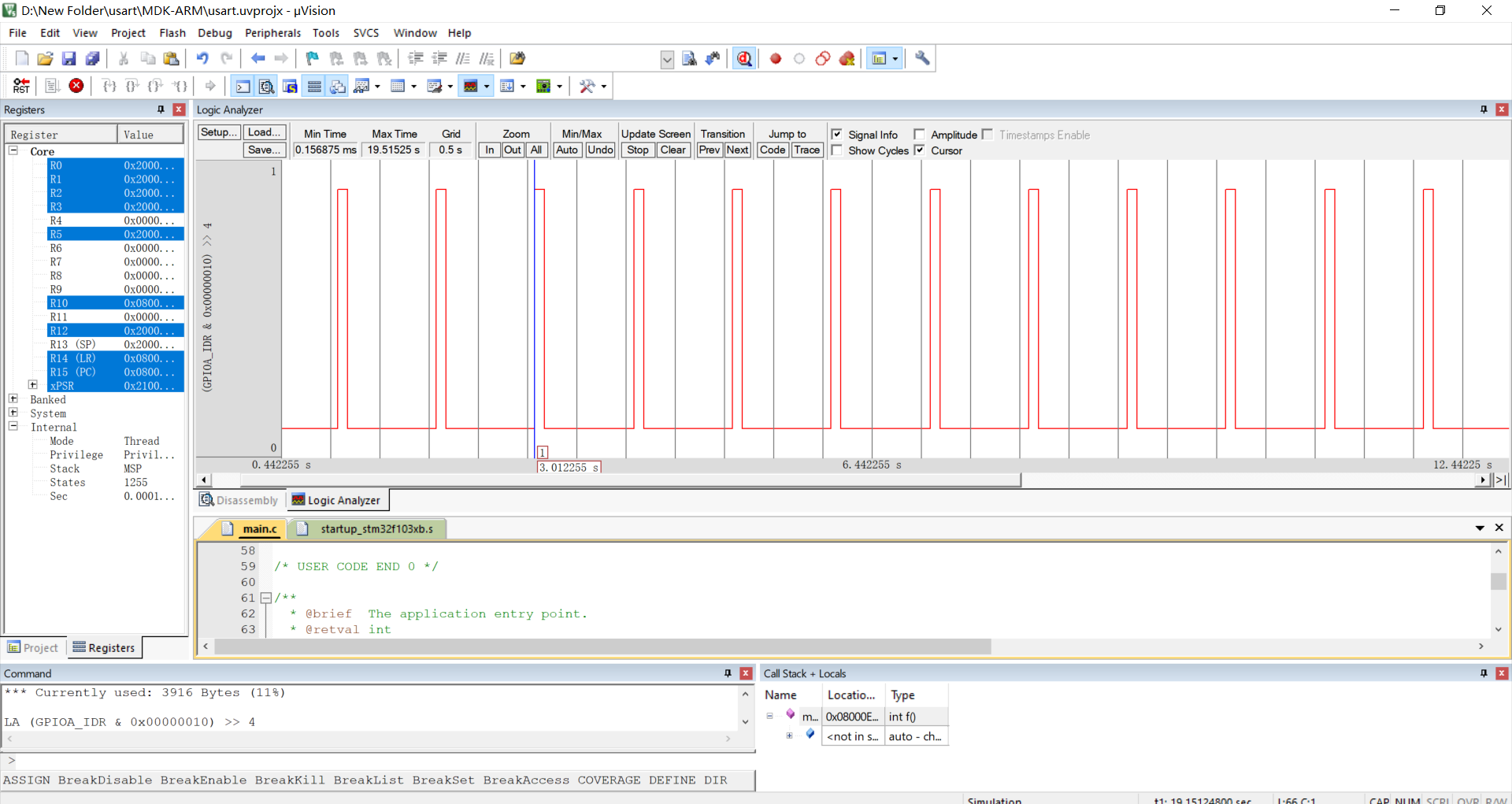
Task: Click the Jump to Trace button
Action: [x=806, y=150]
